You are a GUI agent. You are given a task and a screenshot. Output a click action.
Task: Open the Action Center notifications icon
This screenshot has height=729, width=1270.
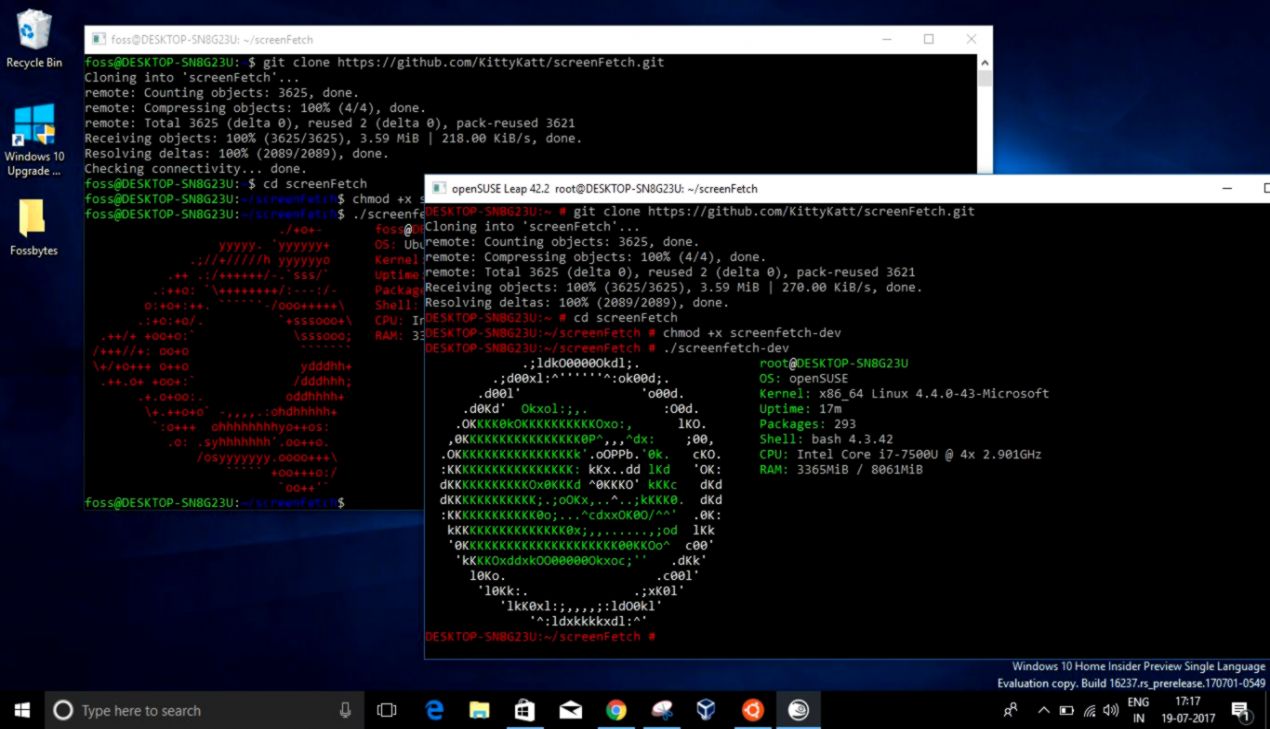(1241, 710)
